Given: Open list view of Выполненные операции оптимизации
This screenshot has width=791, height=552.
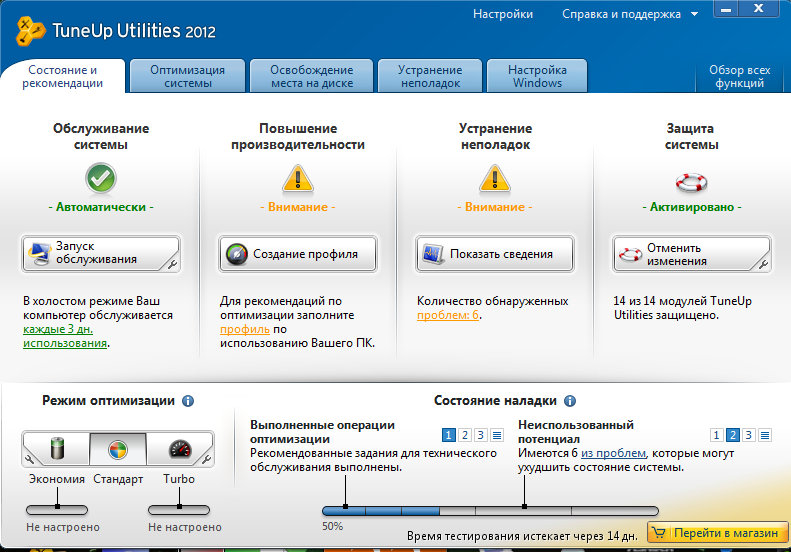Looking at the screenshot, I should point(497,434).
